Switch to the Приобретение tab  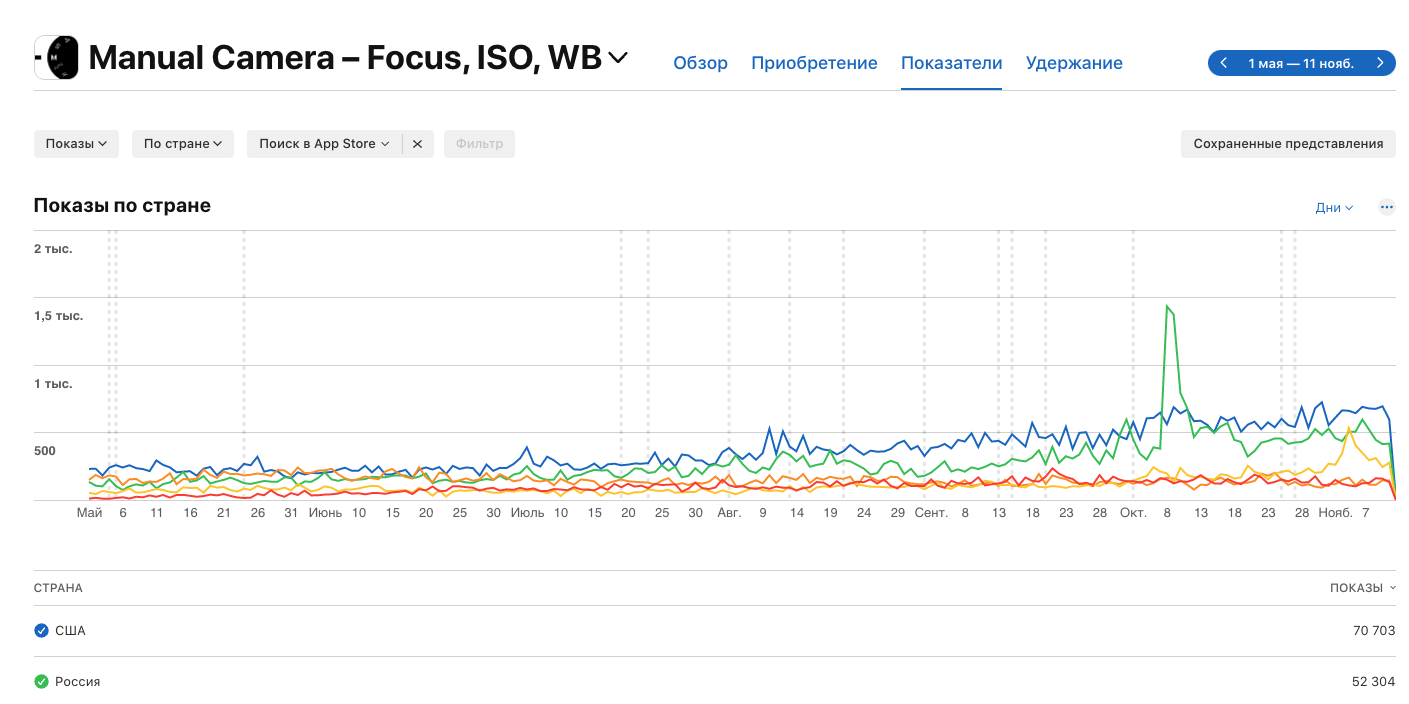(814, 63)
